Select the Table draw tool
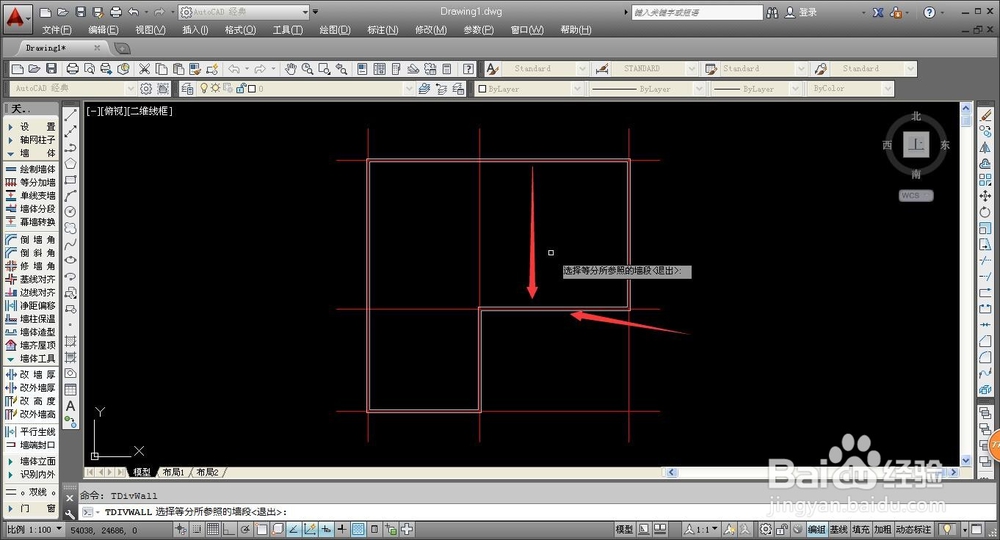 point(71,390)
